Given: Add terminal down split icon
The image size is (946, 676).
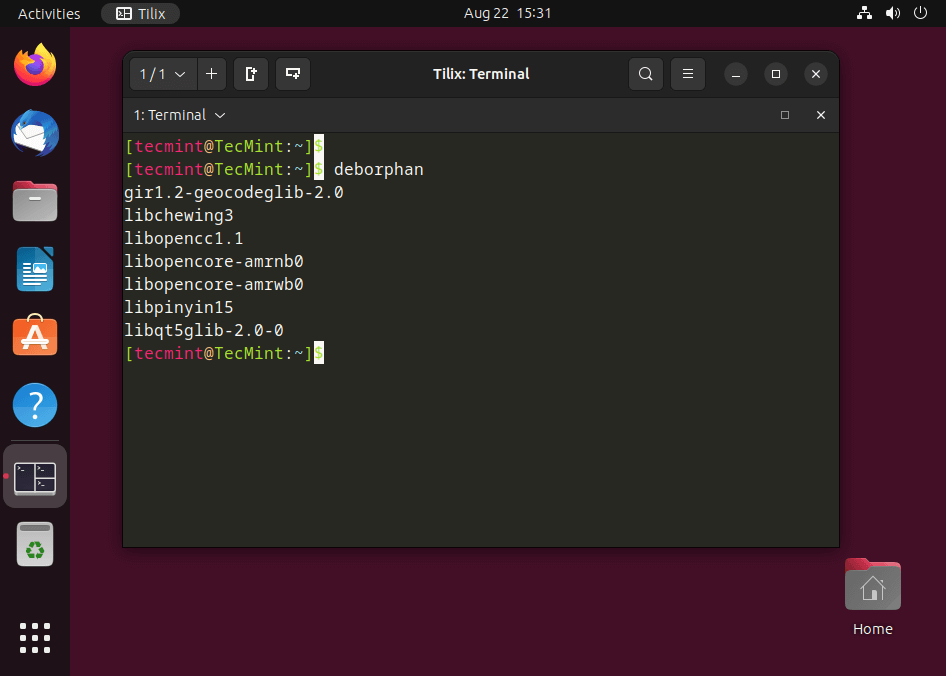Looking at the screenshot, I should coord(293,74).
